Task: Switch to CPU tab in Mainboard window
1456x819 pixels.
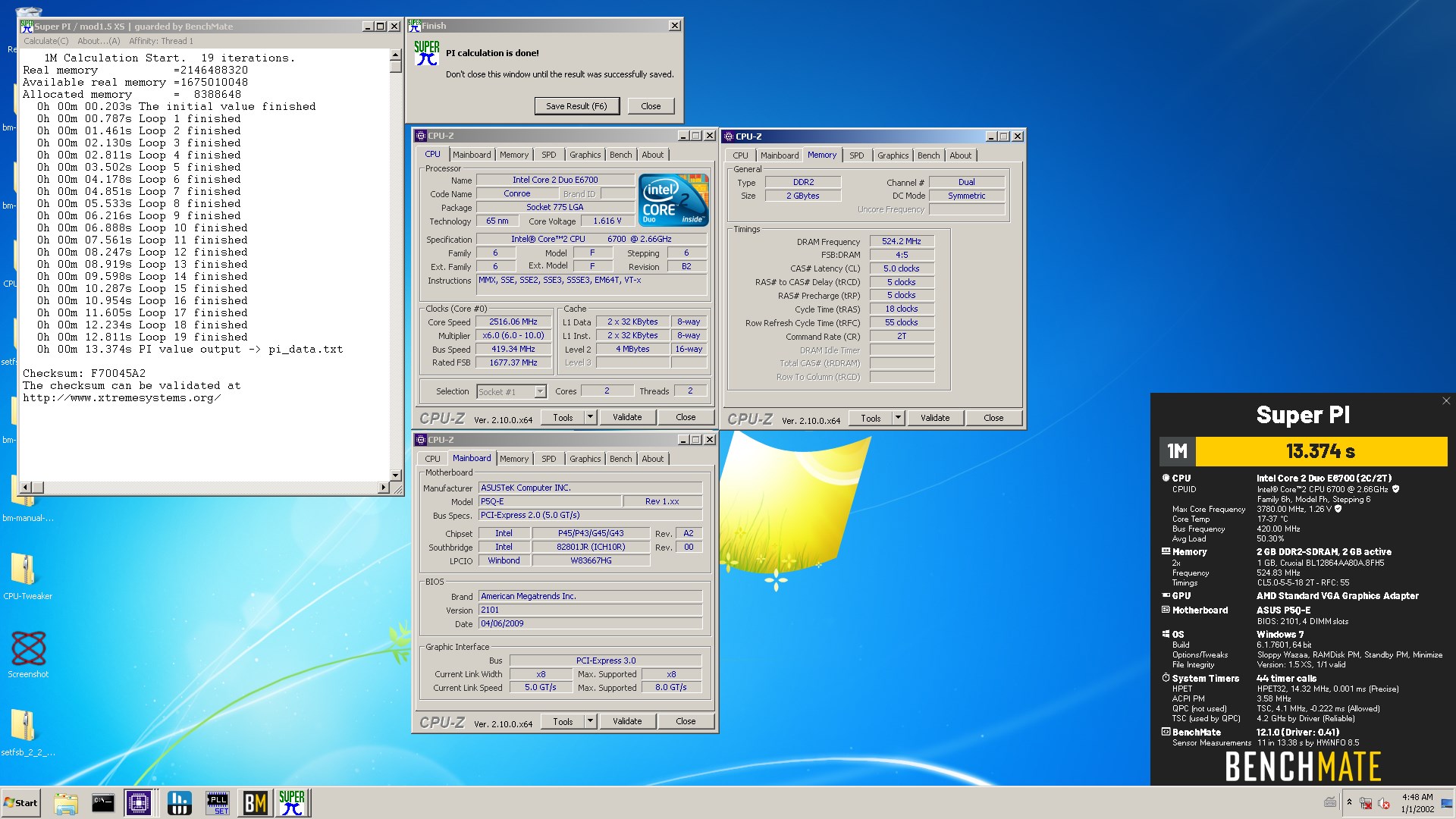Action: click(x=432, y=459)
